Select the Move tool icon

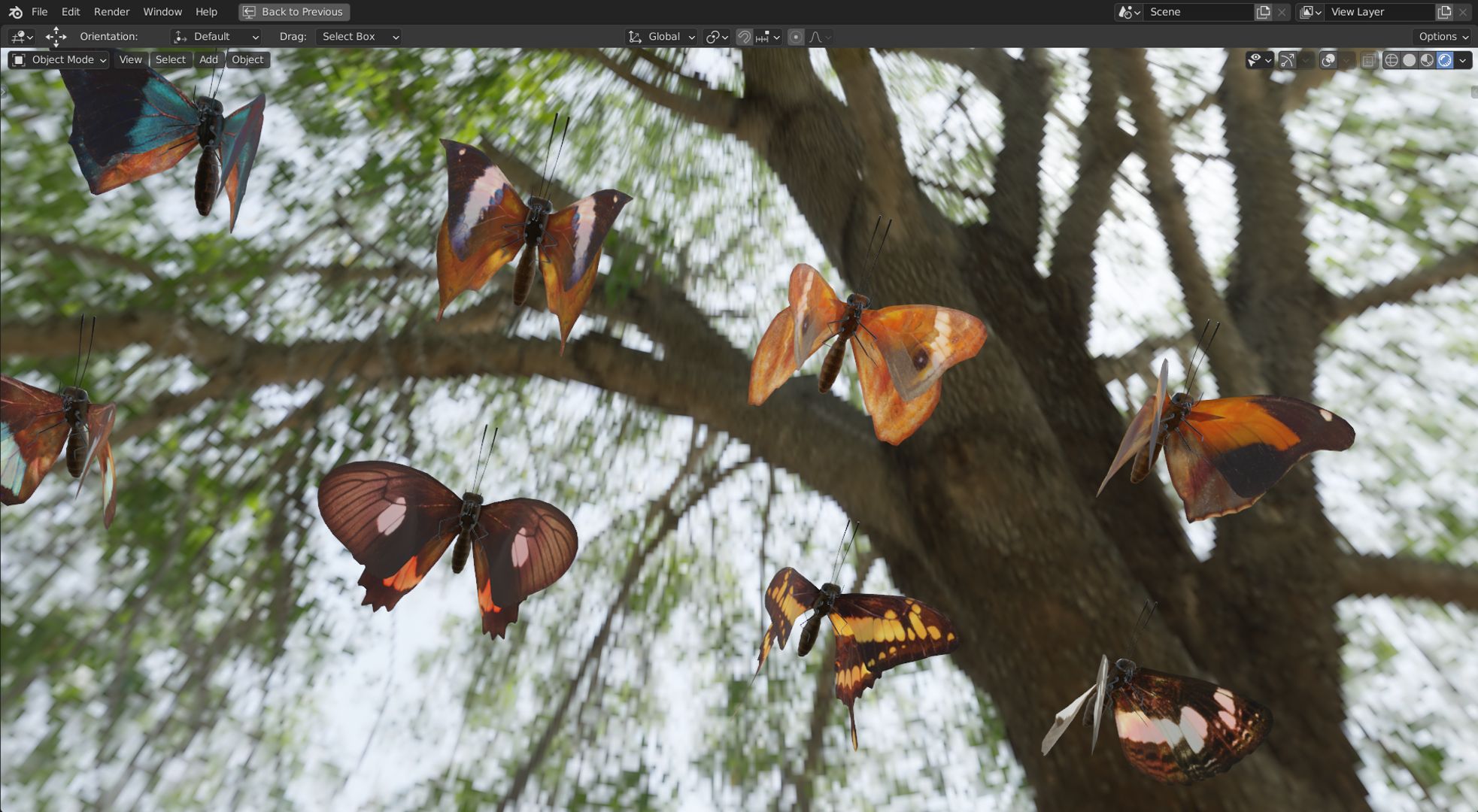[56, 37]
